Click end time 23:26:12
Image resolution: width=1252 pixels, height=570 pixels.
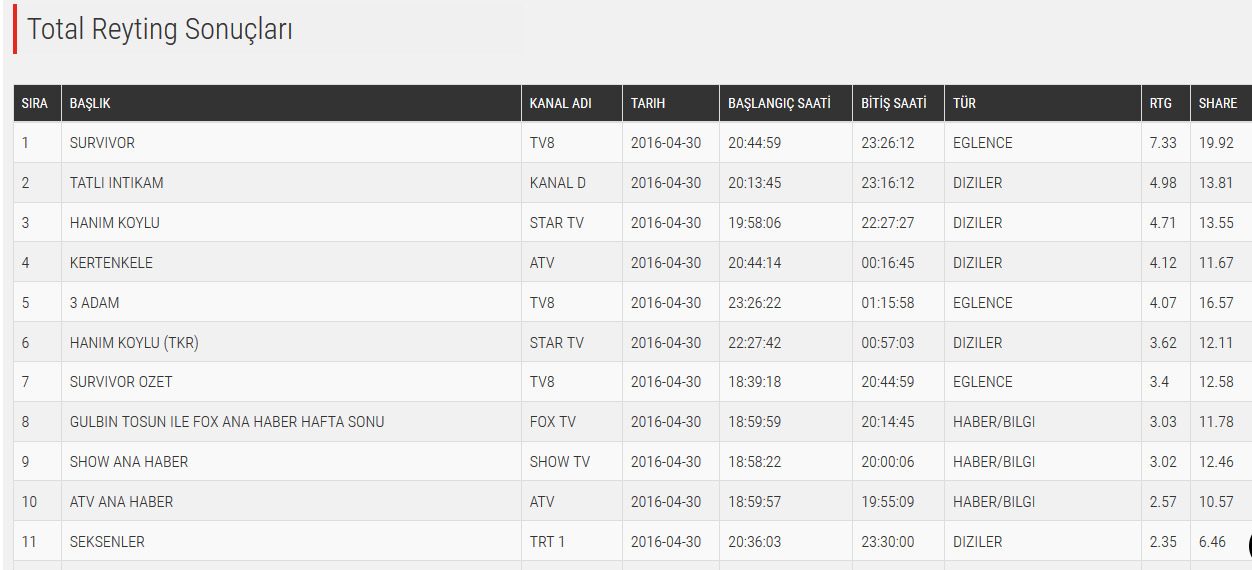888,143
